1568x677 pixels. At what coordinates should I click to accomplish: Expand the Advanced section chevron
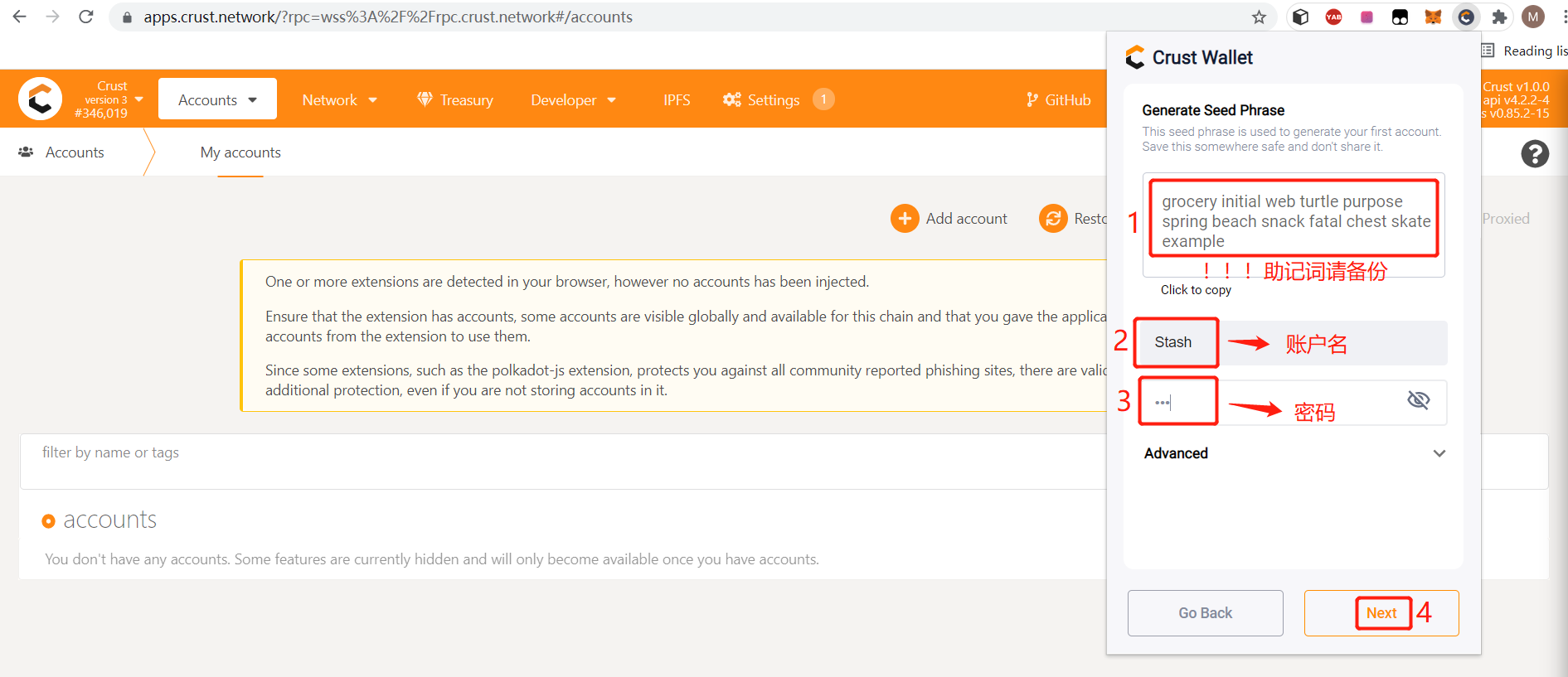tap(1439, 453)
